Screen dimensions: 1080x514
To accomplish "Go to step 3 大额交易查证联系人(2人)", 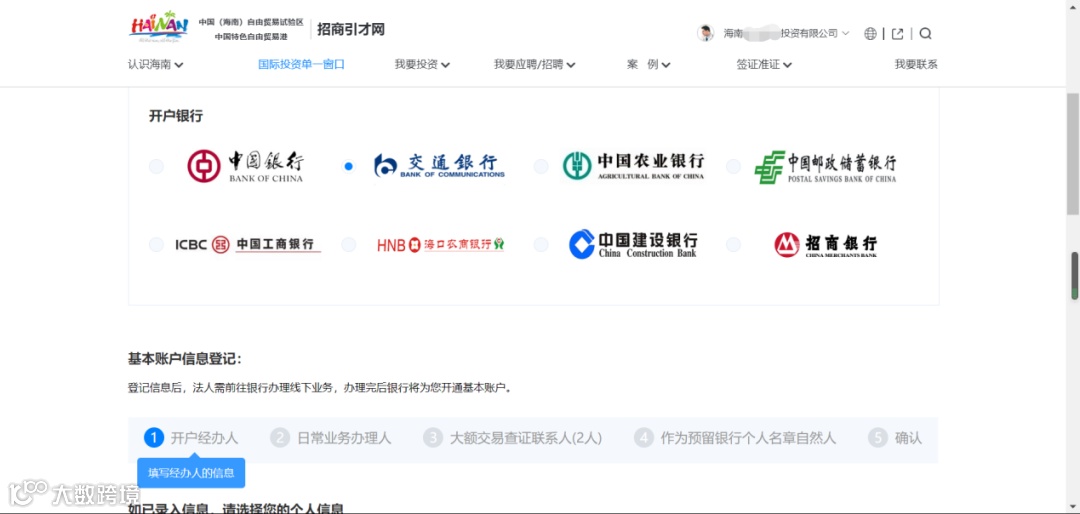I will tap(512, 438).
